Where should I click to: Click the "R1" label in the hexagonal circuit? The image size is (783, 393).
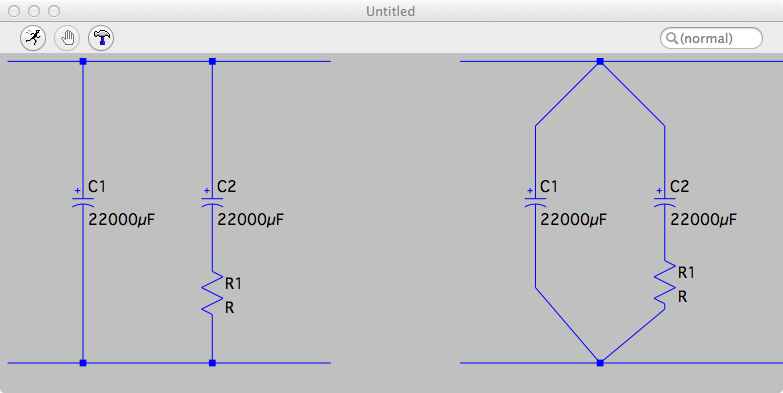click(686, 273)
